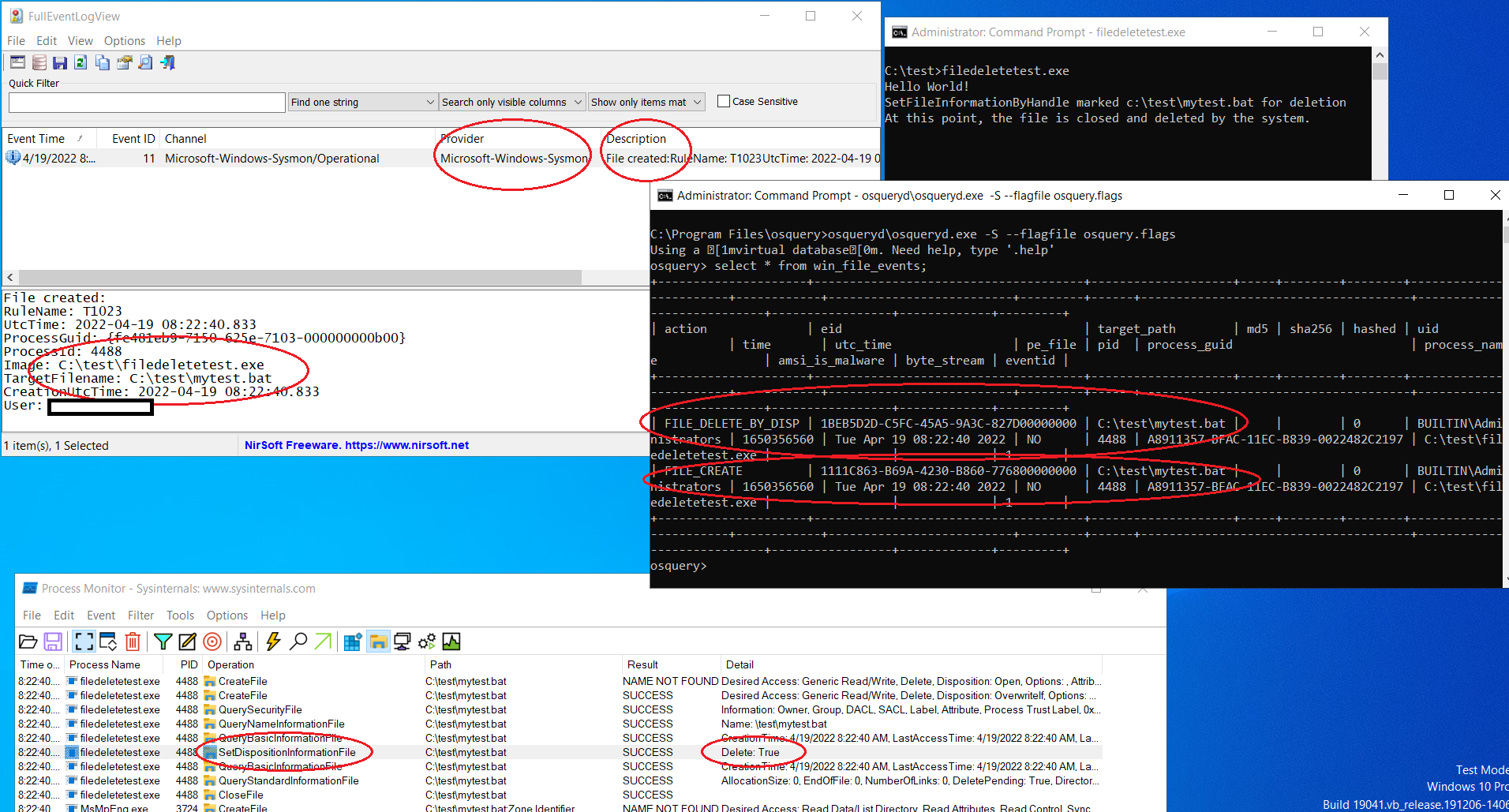Toggle event Capture in Process Monitor
Viewport: 1509px width, 812px height.
84,642
